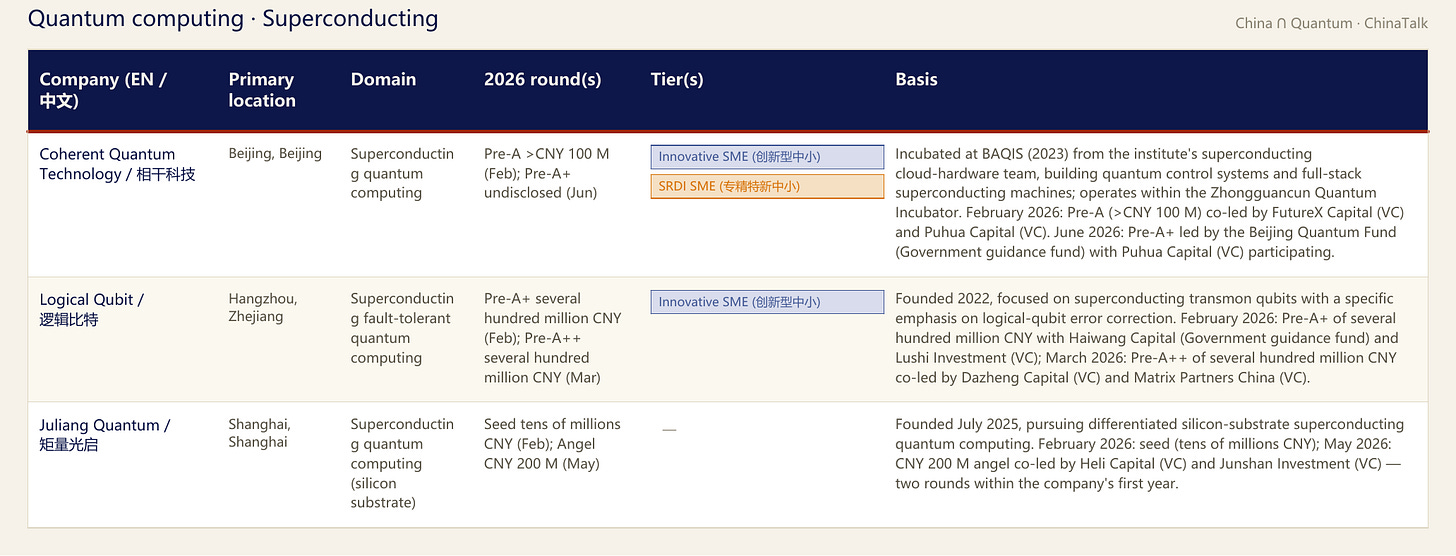The height and width of the screenshot is (556, 1456).
Task: Select the 2026 round(s) column header
Action: [542, 80]
